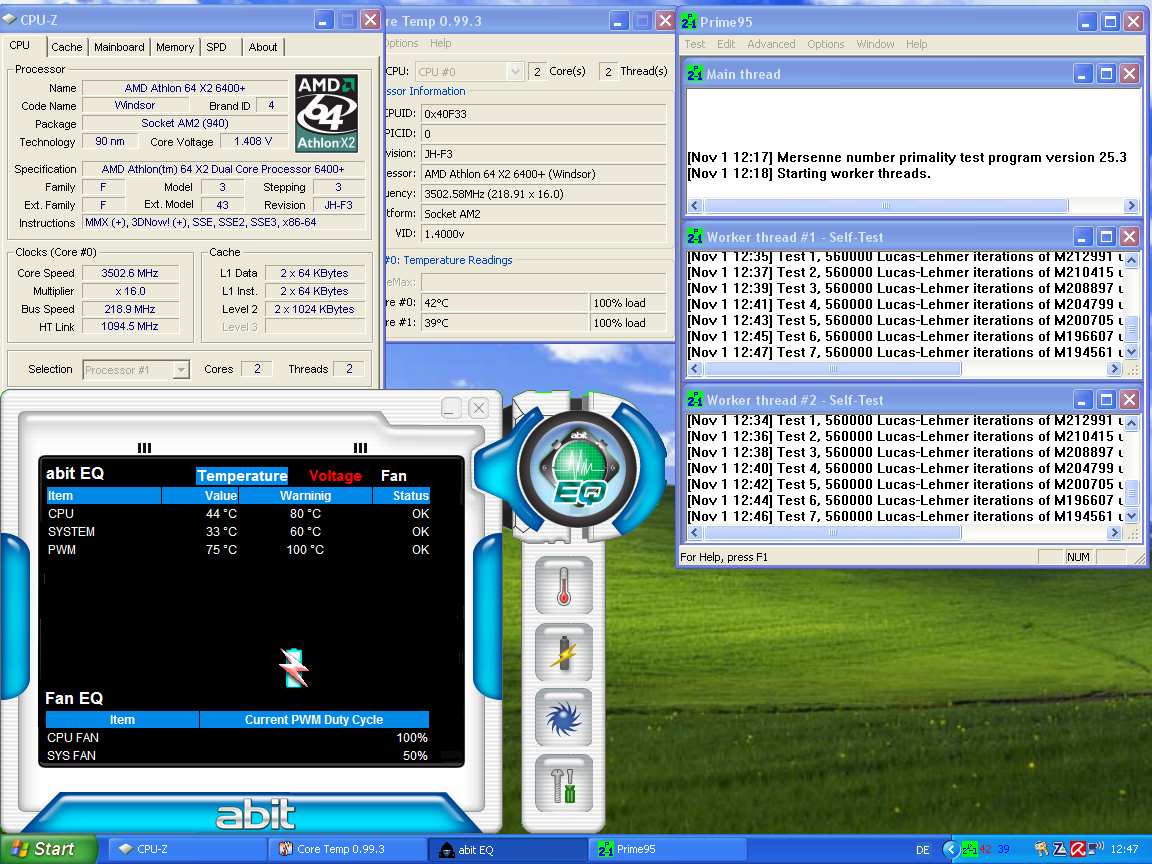Open the abit EQ tools settings icon
1152x864 pixels.
(564, 783)
